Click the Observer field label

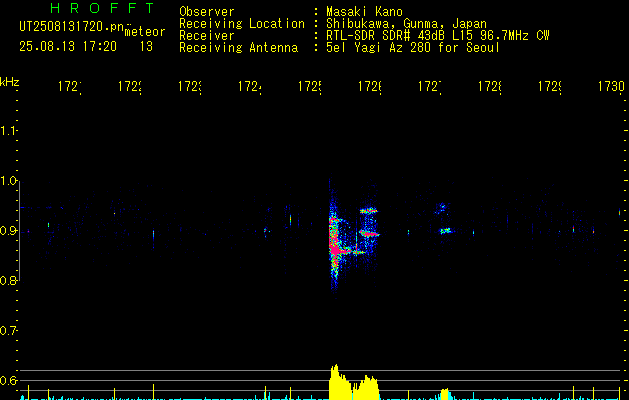click(x=207, y=11)
